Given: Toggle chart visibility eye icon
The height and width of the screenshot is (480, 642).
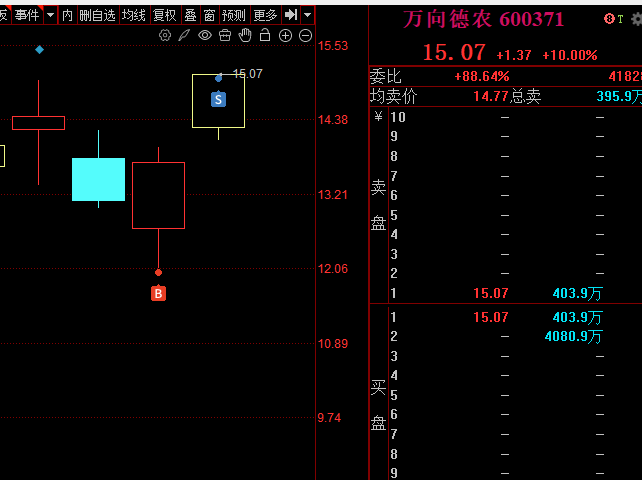Looking at the screenshot, I should click(x=205, y=35).
